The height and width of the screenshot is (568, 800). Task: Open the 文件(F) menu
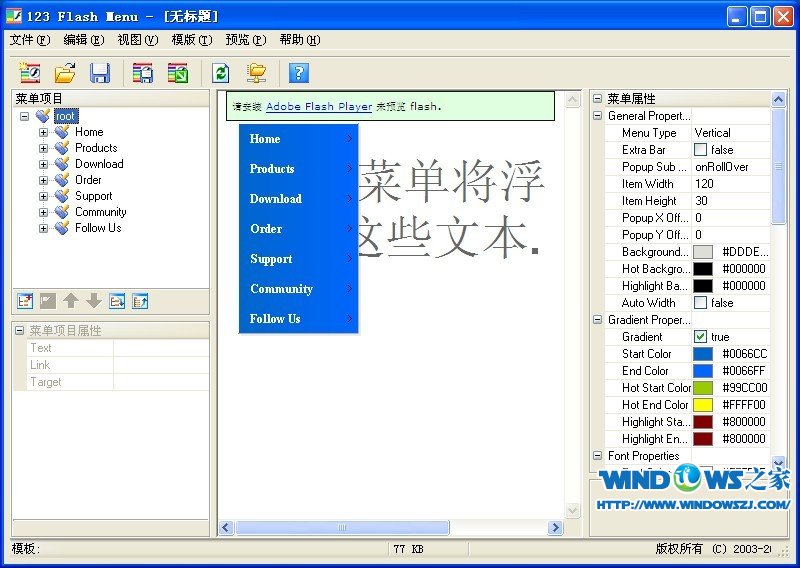29,40
